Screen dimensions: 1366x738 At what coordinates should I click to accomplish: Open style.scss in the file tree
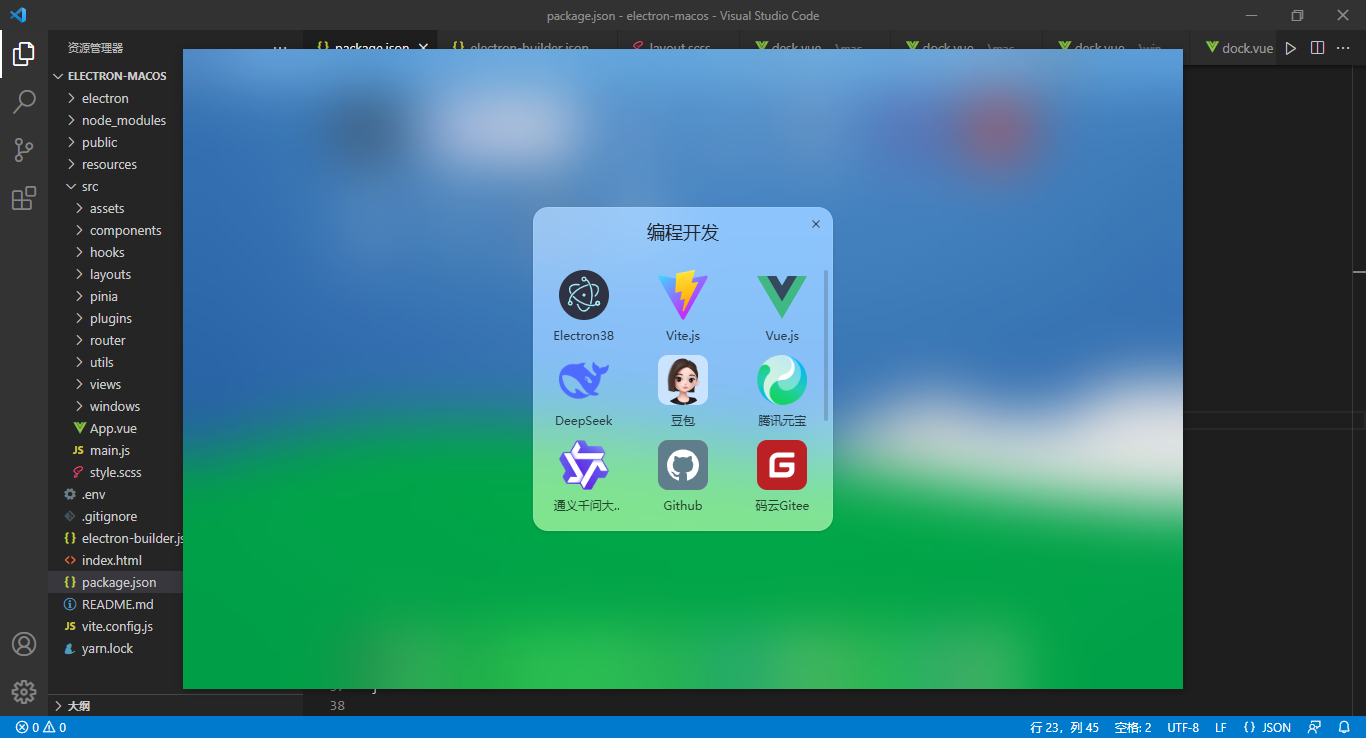pyautogui.click(x=116, y=472)
